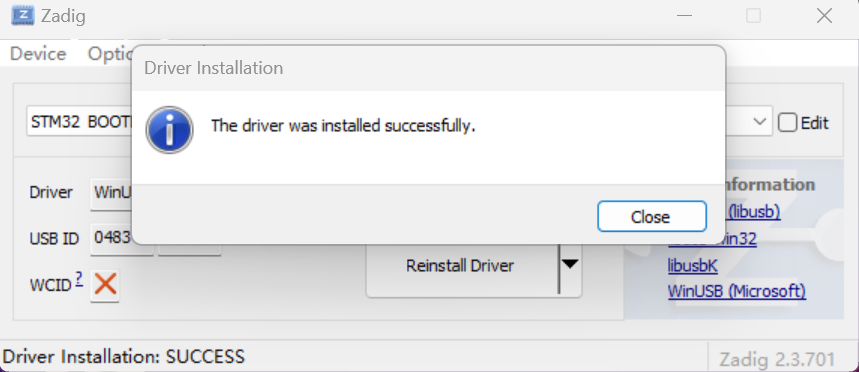Open the Options menu
Screen dimensions: 859x372
[x=110, y=54]
